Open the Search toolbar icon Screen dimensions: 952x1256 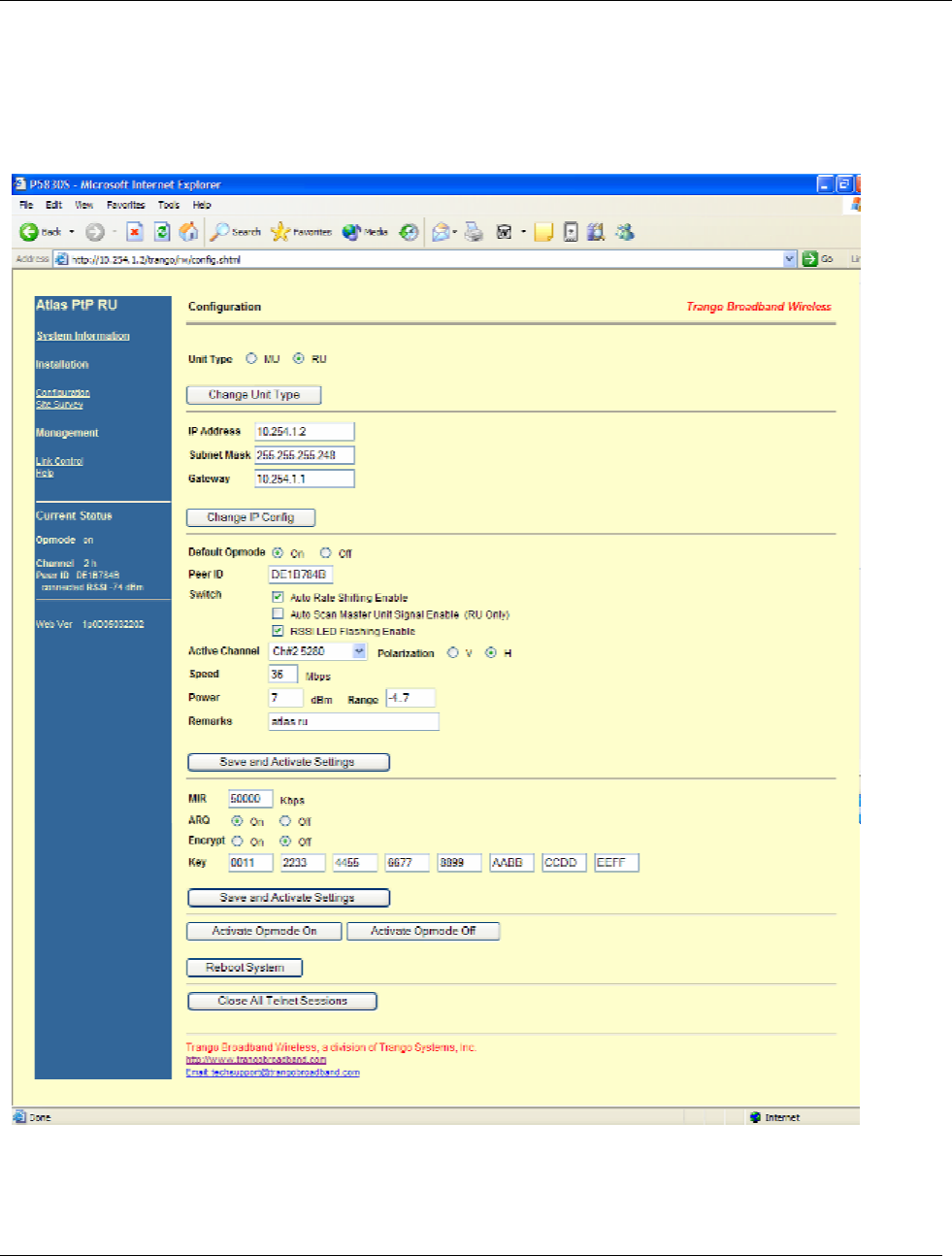point(220,232)
